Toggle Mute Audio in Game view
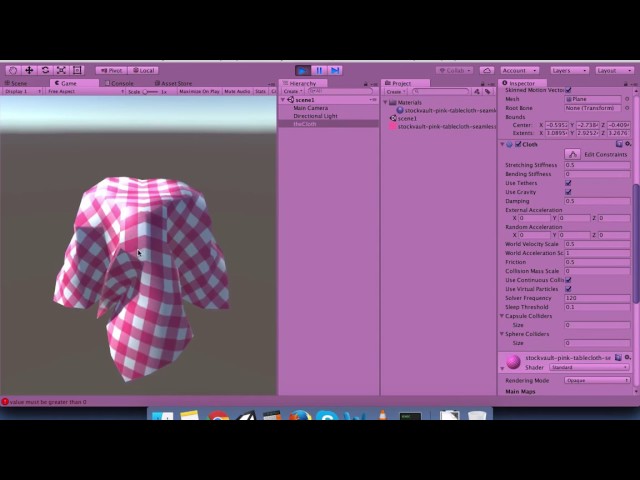 (237, 91)
